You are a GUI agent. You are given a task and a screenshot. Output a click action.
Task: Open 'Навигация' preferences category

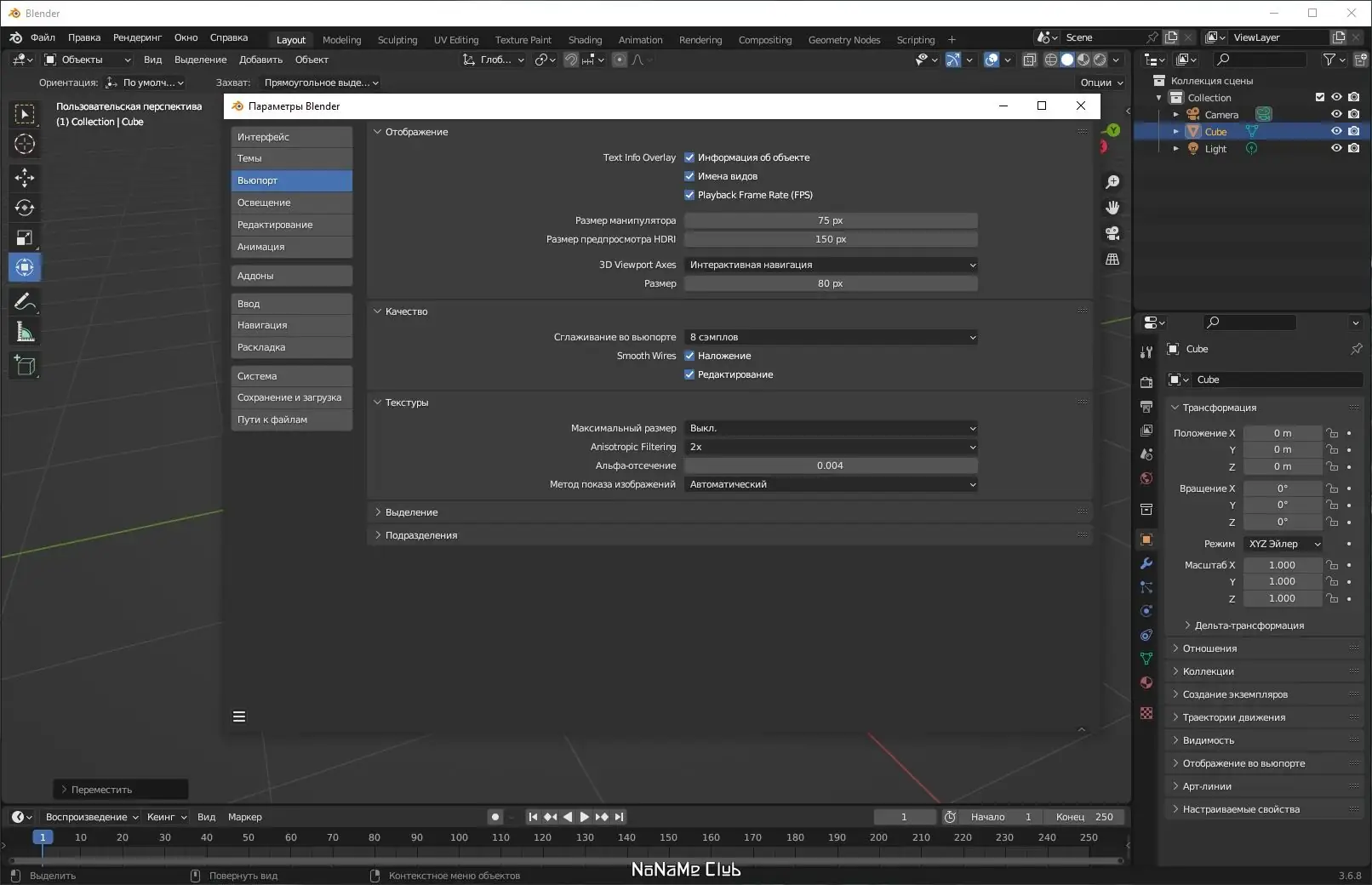(x=292, y=325)
